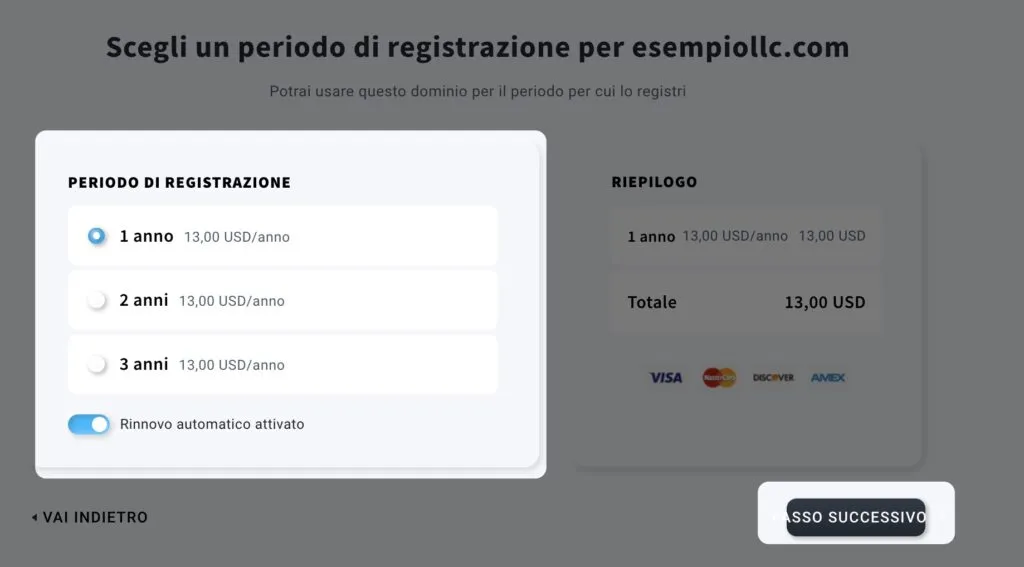Disable the Rinnovo automatico toggle

tap(89, 425)
